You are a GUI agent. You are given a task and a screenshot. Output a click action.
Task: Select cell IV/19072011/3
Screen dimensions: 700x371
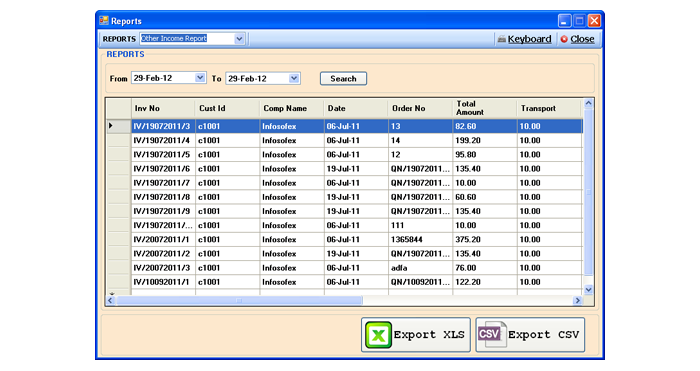coord(163,126)
